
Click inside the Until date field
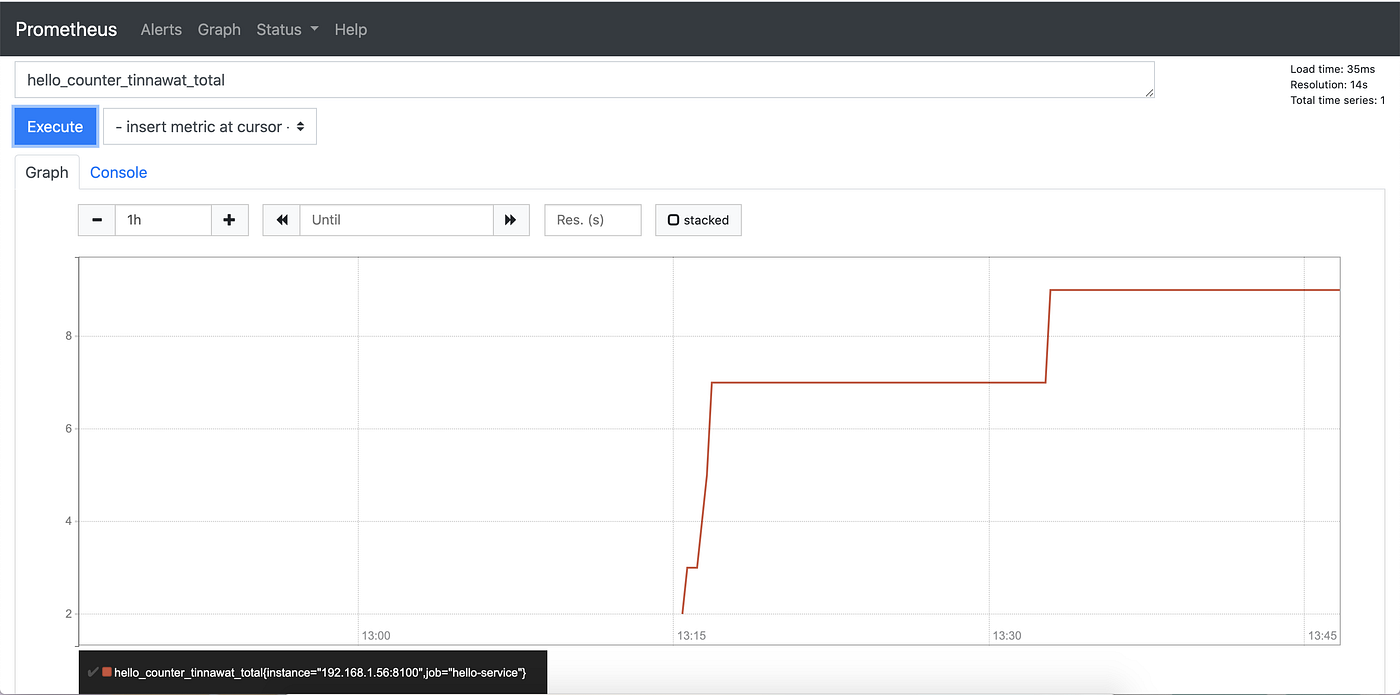coord(396,220)
